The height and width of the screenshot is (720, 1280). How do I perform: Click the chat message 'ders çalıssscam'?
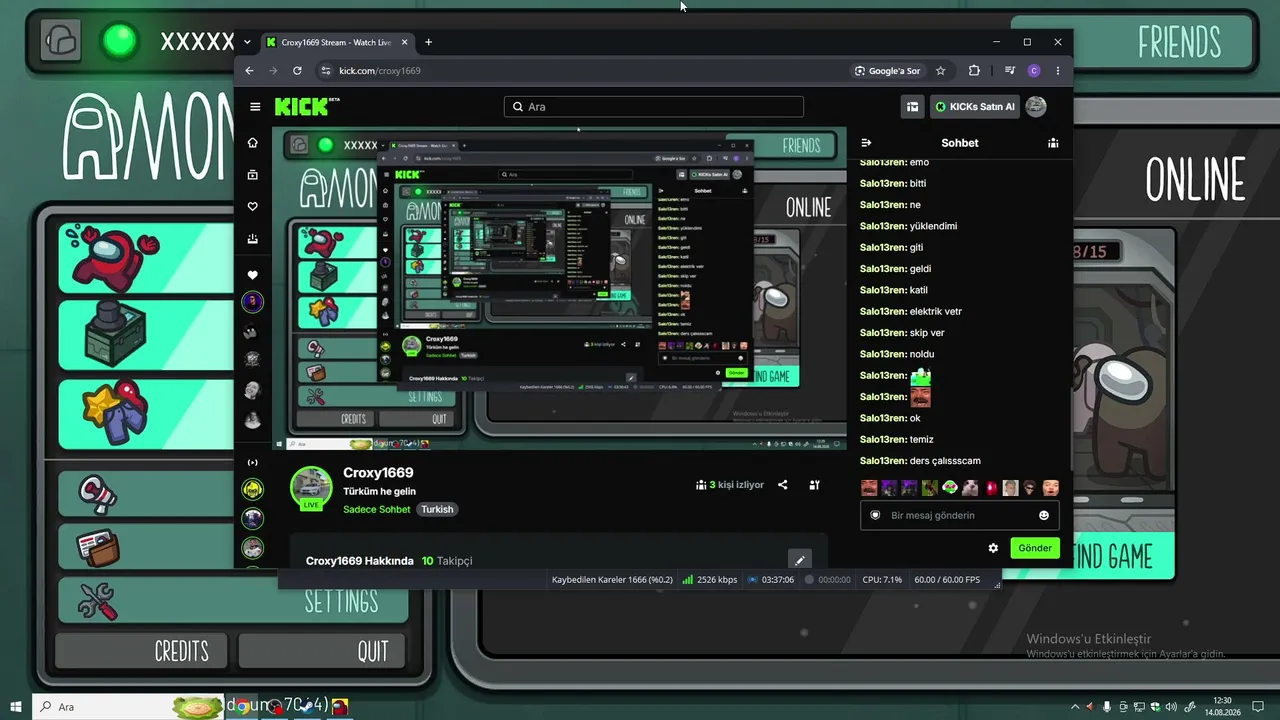945,461
